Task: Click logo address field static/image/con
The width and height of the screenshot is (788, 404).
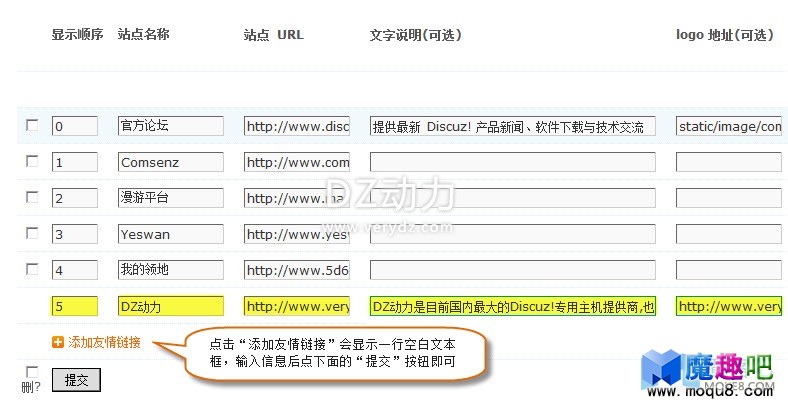Action: [729, 126]
